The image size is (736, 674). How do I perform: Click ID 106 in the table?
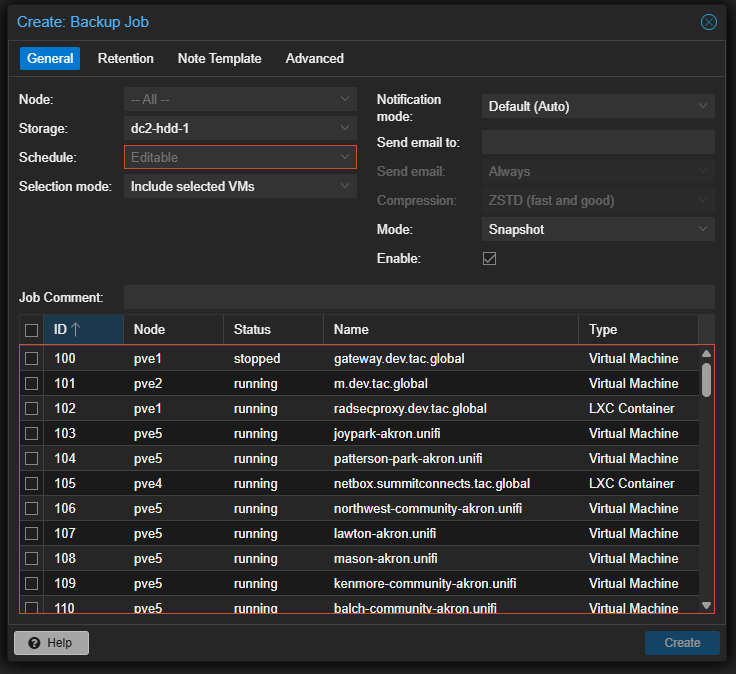(65, 508)
